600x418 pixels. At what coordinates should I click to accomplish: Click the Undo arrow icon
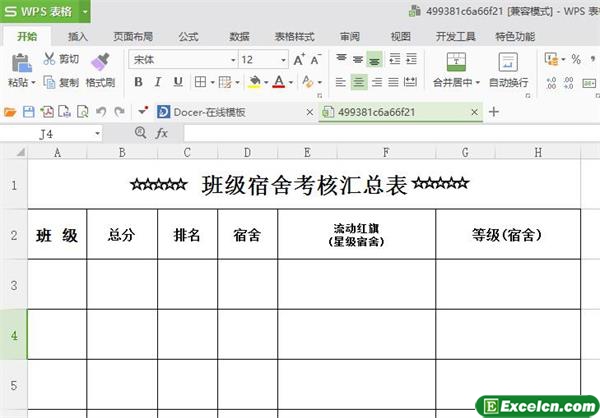pos(100,112)
